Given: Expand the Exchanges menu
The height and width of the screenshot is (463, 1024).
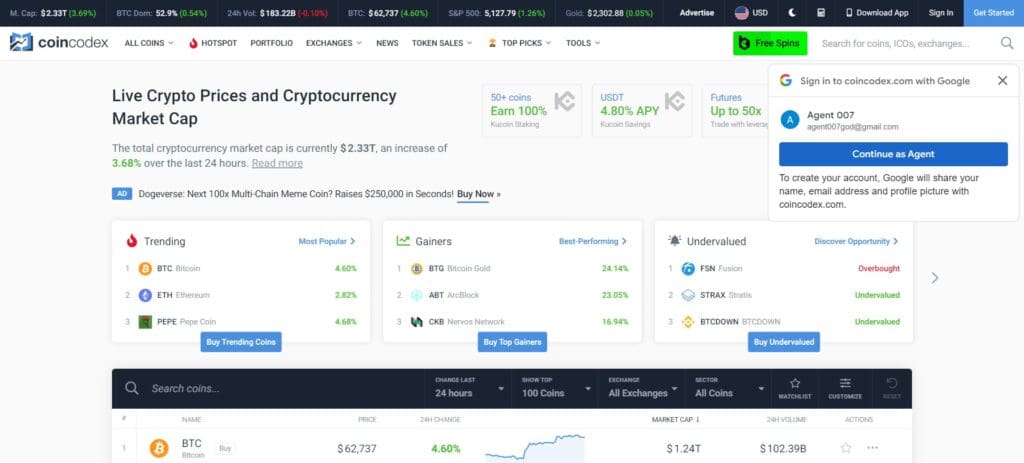Looking at the screenshot, I should [x=334, y=43].
